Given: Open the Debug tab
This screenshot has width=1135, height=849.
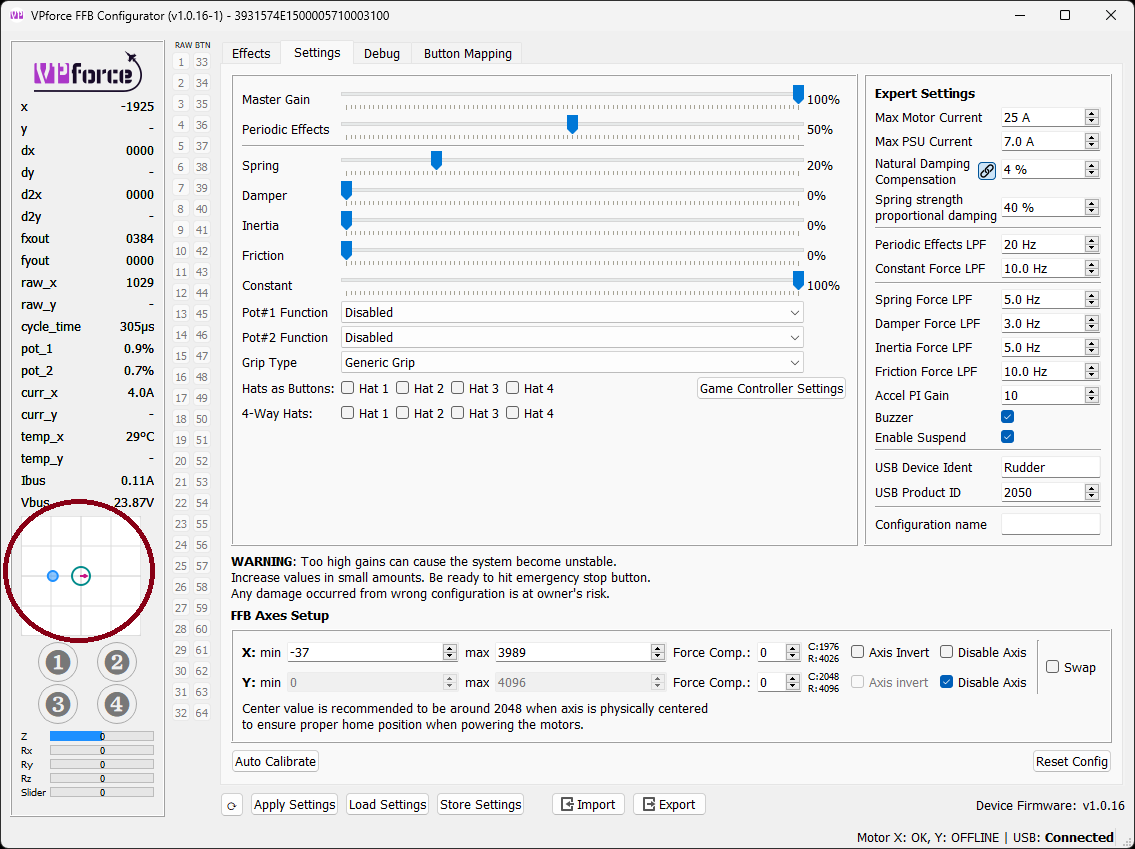Looking at the screenshot, I should click(382, 54).
